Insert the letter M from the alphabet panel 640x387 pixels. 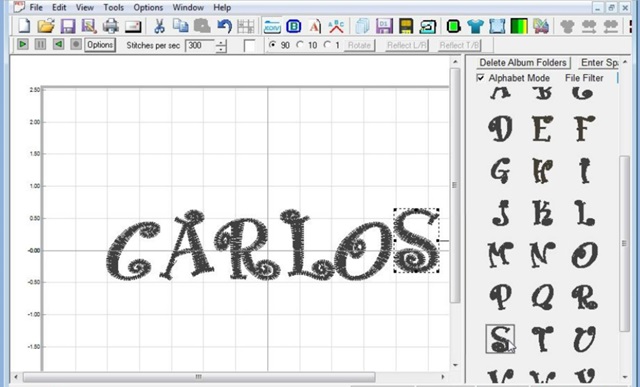[500, 255]
